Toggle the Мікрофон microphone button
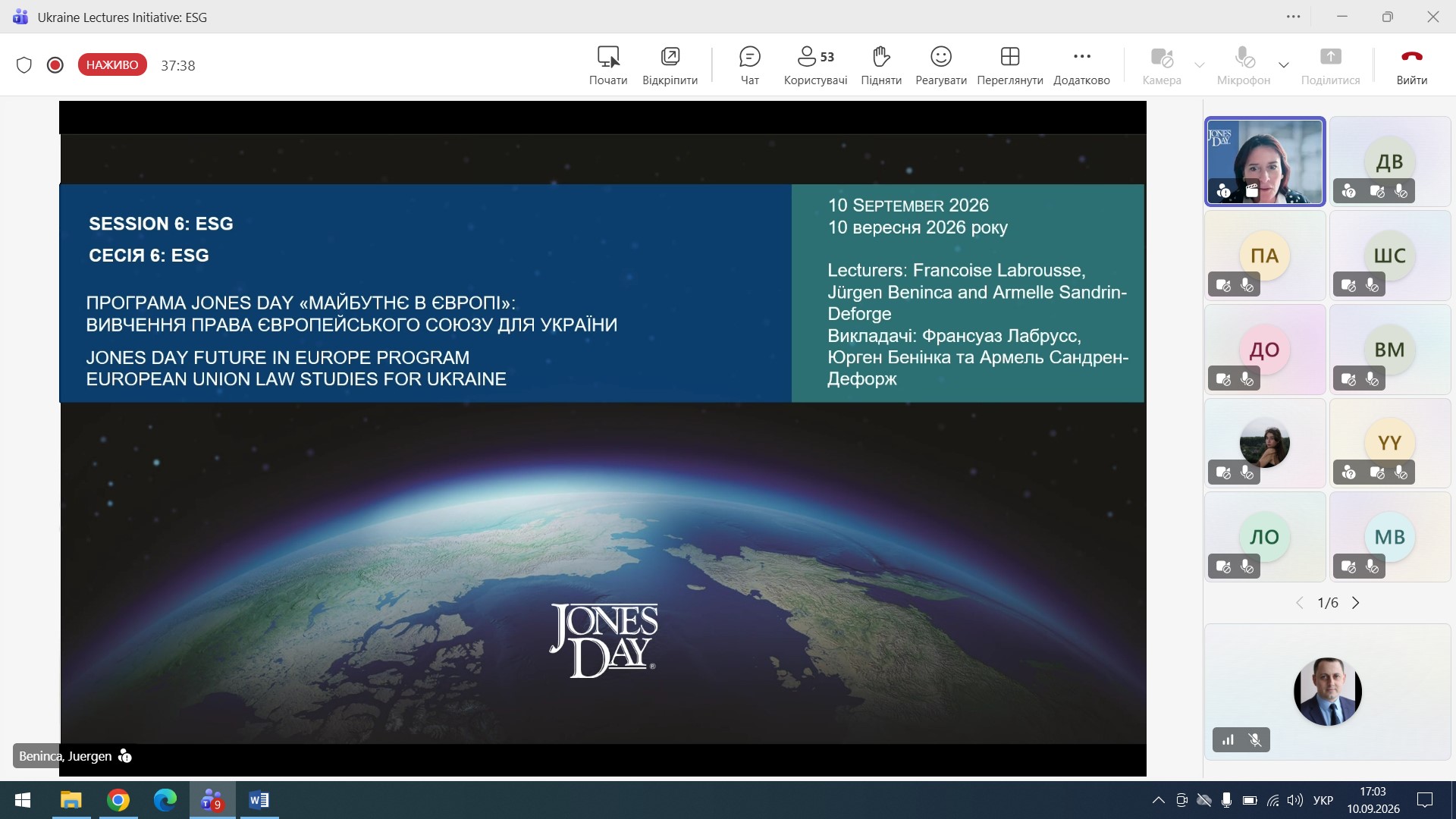Image resolution: width=1456 pixels, height=819 pixels. pos(1243,65)
